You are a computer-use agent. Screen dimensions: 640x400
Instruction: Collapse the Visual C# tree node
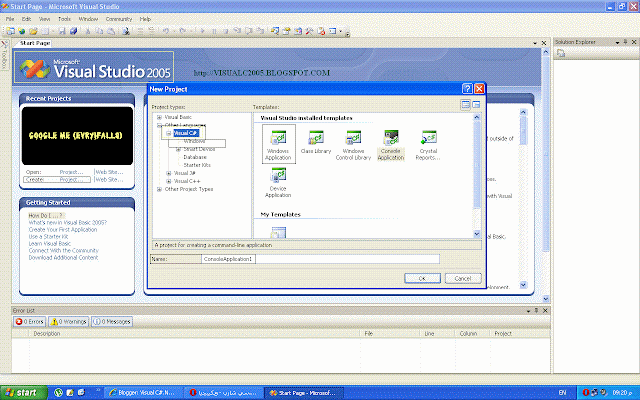coord(169,133)
